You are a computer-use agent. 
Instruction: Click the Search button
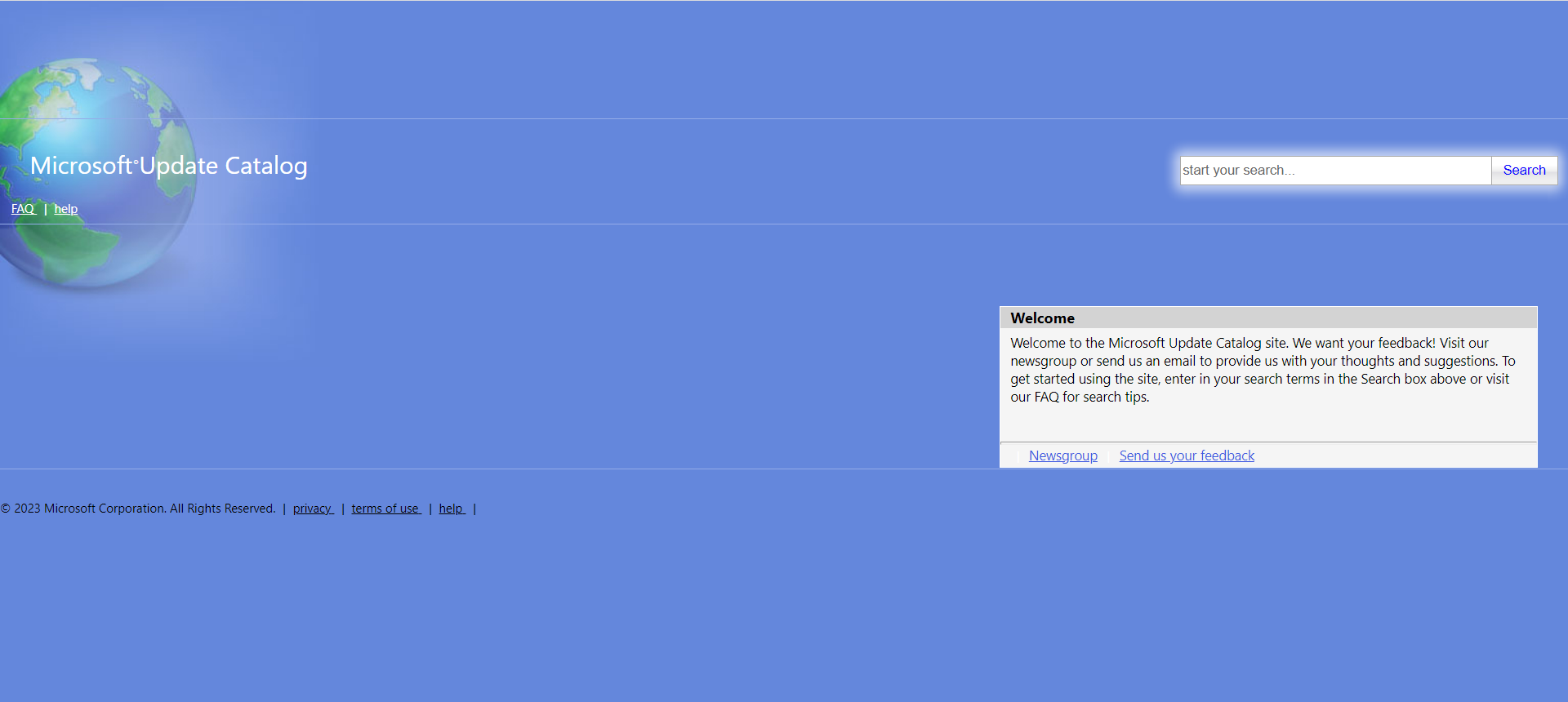click(1524, 171)
